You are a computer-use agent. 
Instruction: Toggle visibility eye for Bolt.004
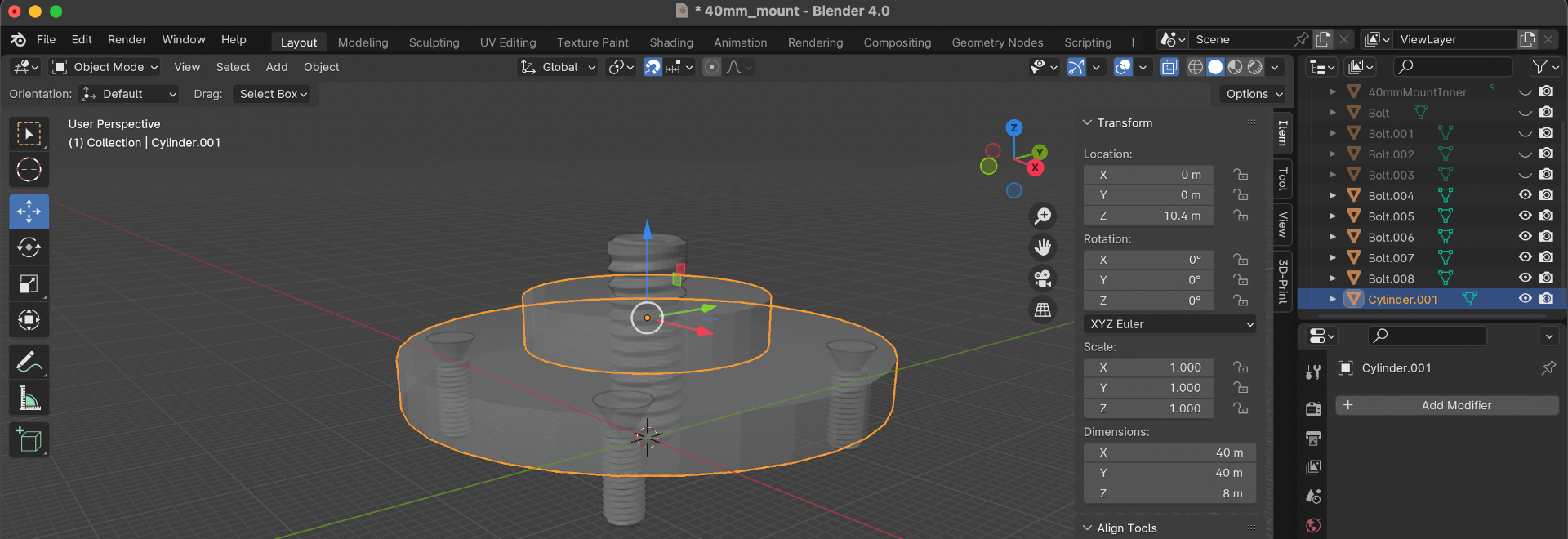click(x=1525, y=195)
